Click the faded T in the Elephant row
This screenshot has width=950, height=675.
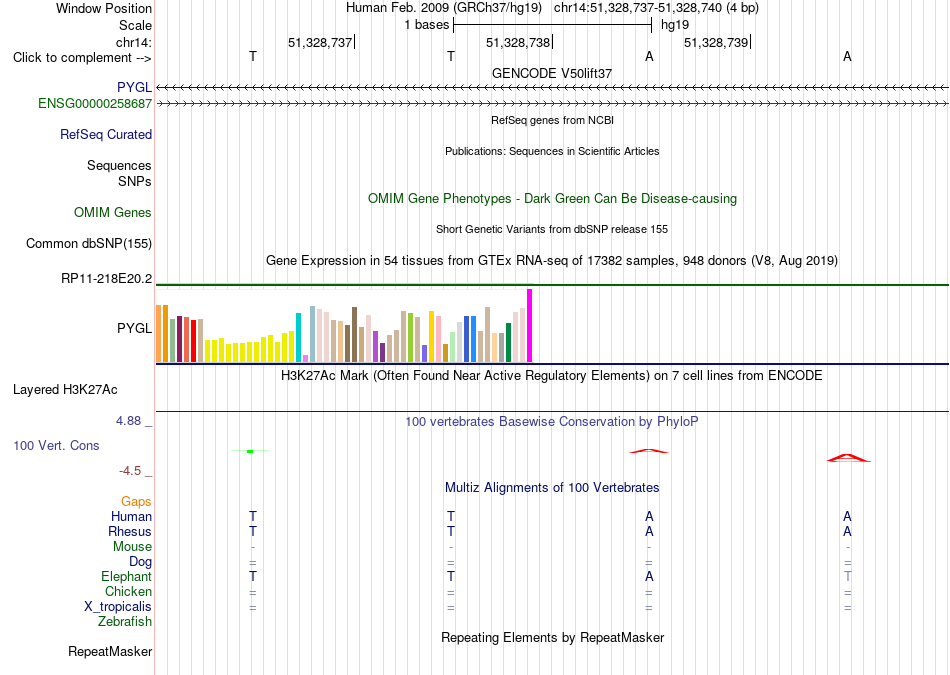[x=847, y=576]
